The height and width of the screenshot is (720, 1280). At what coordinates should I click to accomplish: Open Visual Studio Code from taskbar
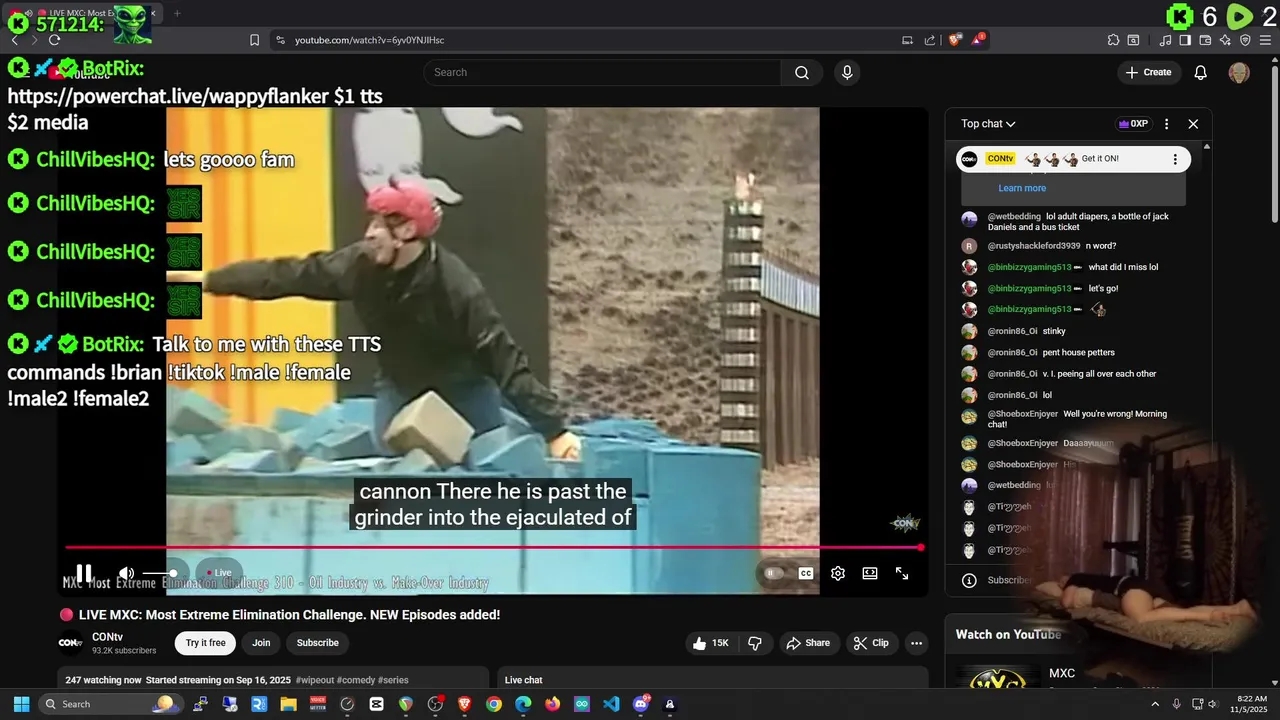(x=611, y=704)
